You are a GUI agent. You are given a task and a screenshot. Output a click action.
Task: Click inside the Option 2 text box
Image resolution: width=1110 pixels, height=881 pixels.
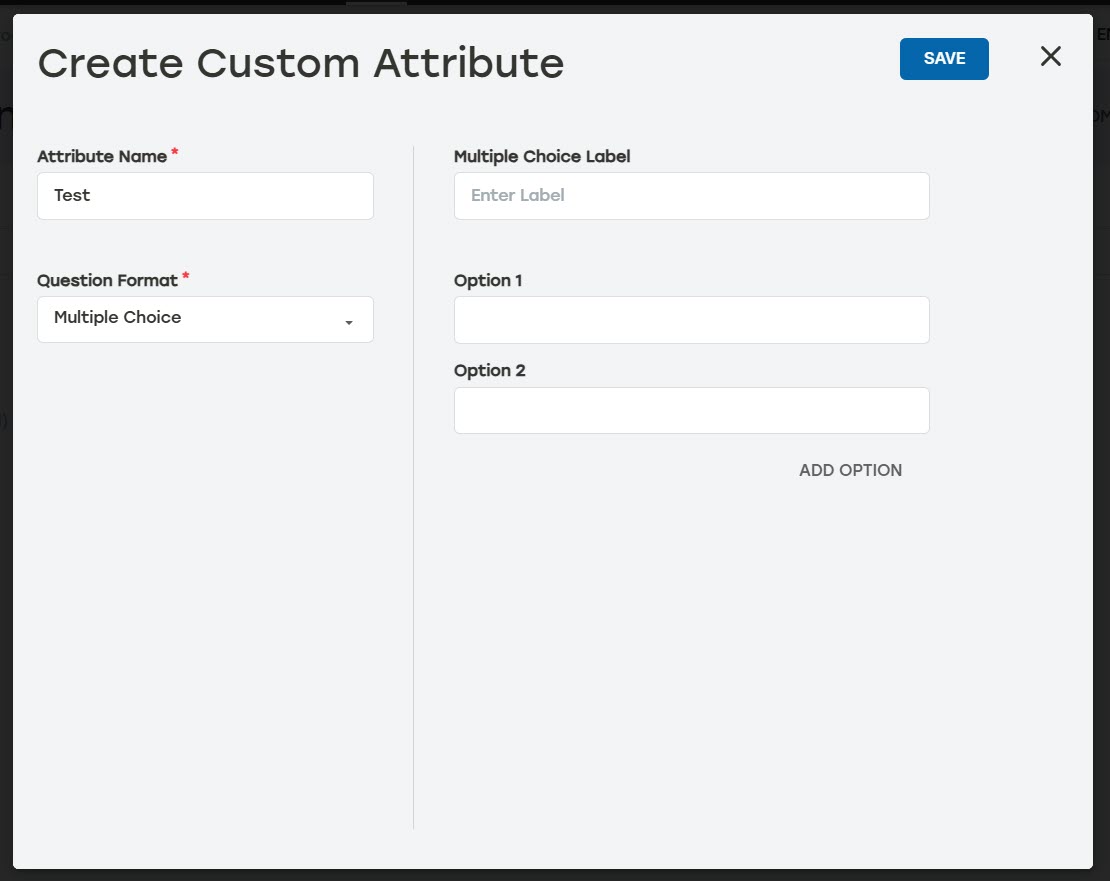tap(691, 410)
